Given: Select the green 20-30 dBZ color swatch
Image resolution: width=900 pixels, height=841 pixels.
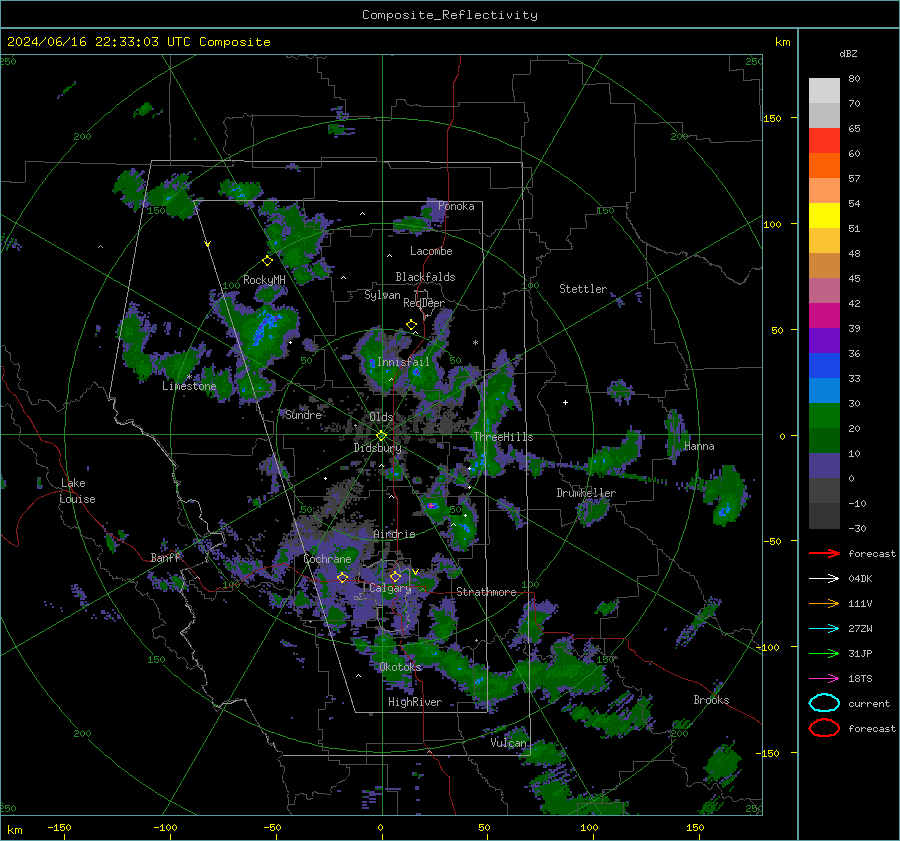Looking at the screenshot, I should (824, 416).
